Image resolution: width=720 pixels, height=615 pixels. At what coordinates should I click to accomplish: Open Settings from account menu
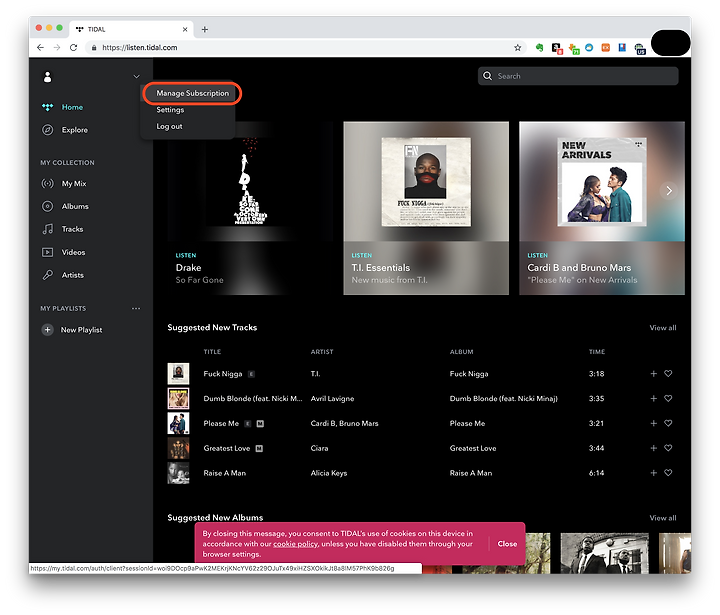[x=170, y=110]
